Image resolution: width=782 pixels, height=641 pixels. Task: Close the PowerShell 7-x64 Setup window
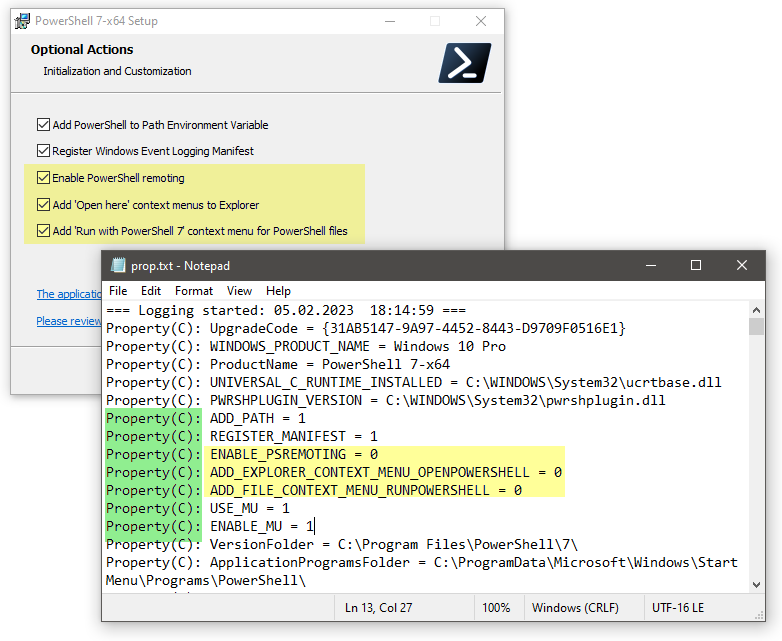point(481,21)
